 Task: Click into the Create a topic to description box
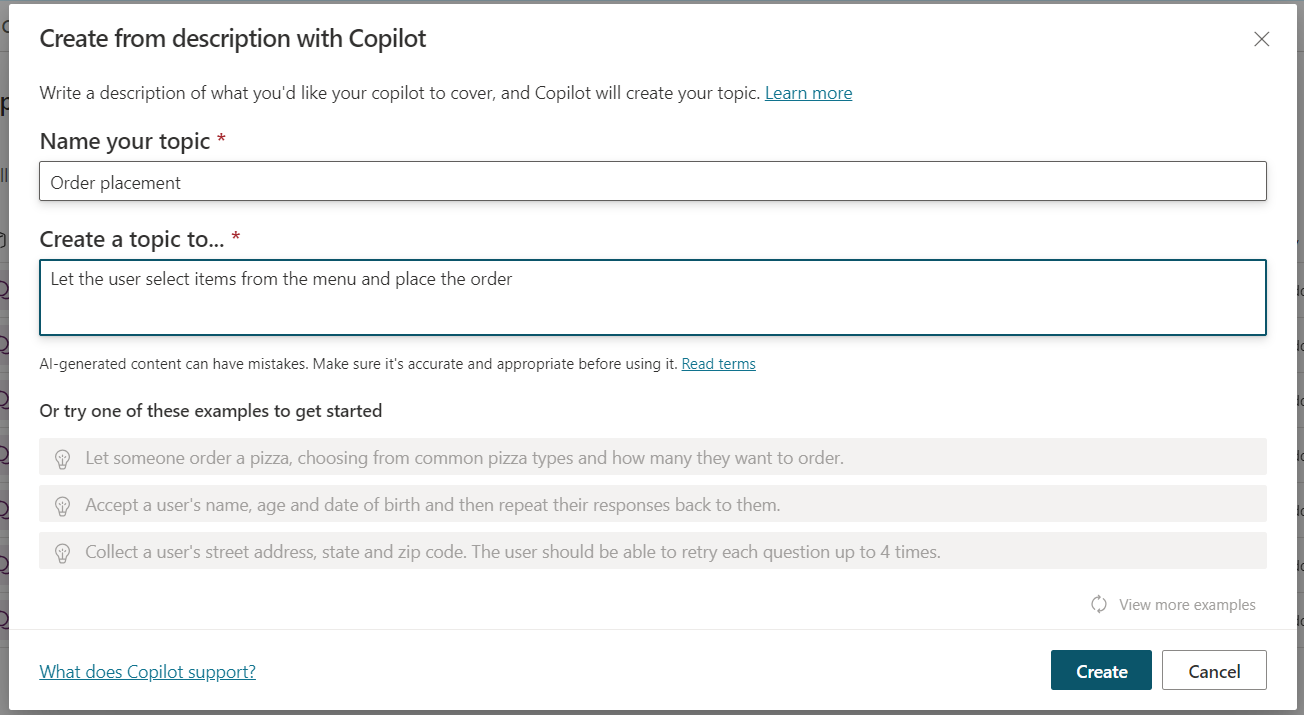pyautogui.click(x=652, y=297)
